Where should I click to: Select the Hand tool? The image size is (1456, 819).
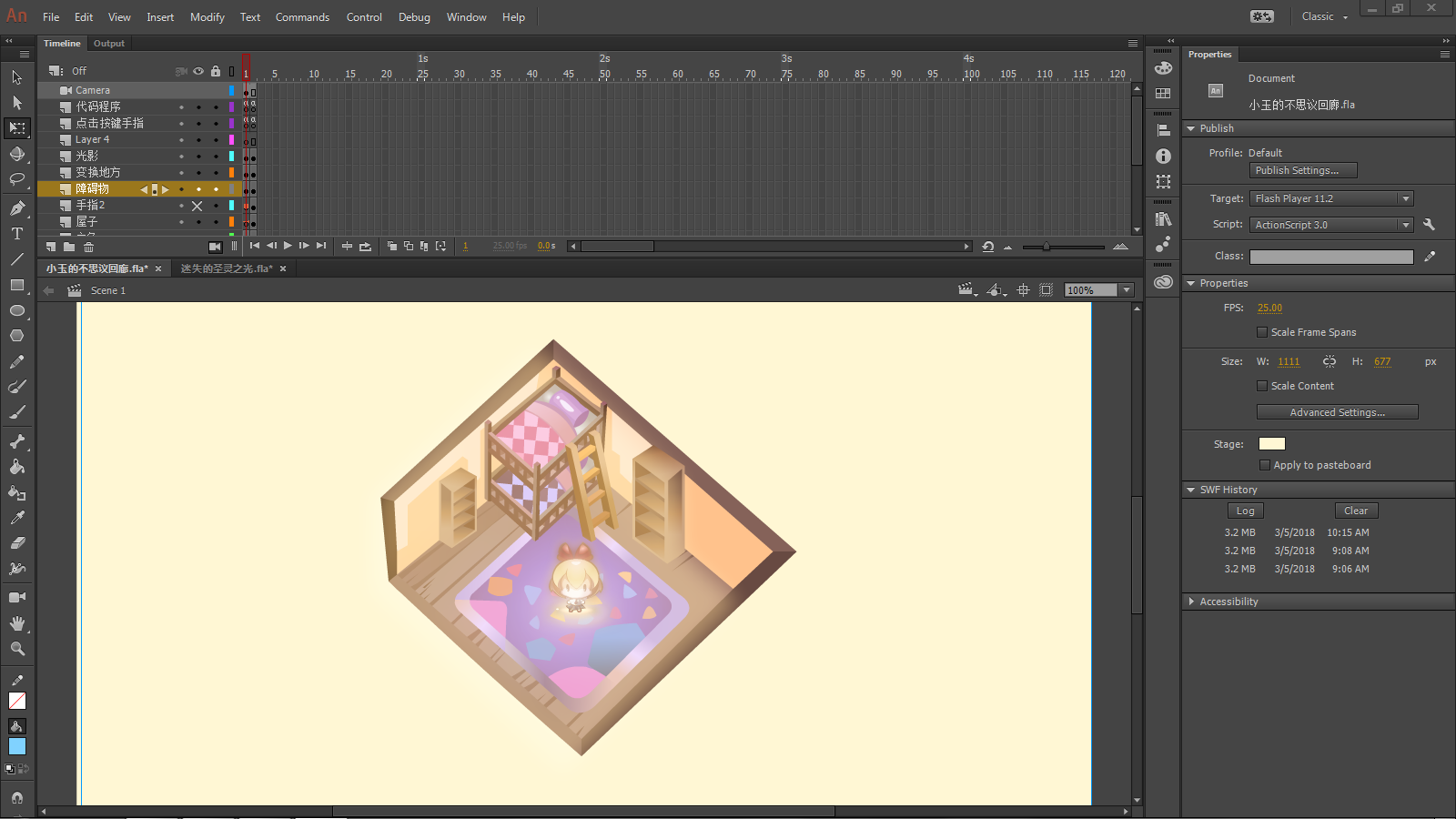tap(17, 623)
